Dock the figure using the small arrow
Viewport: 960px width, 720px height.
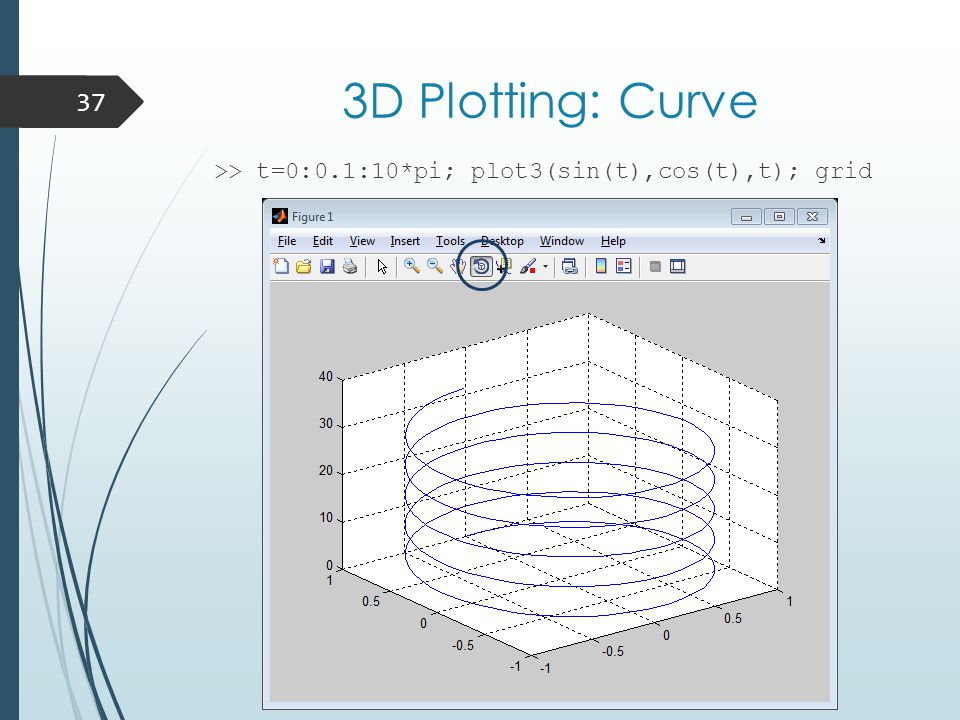(x=821, y=241)
